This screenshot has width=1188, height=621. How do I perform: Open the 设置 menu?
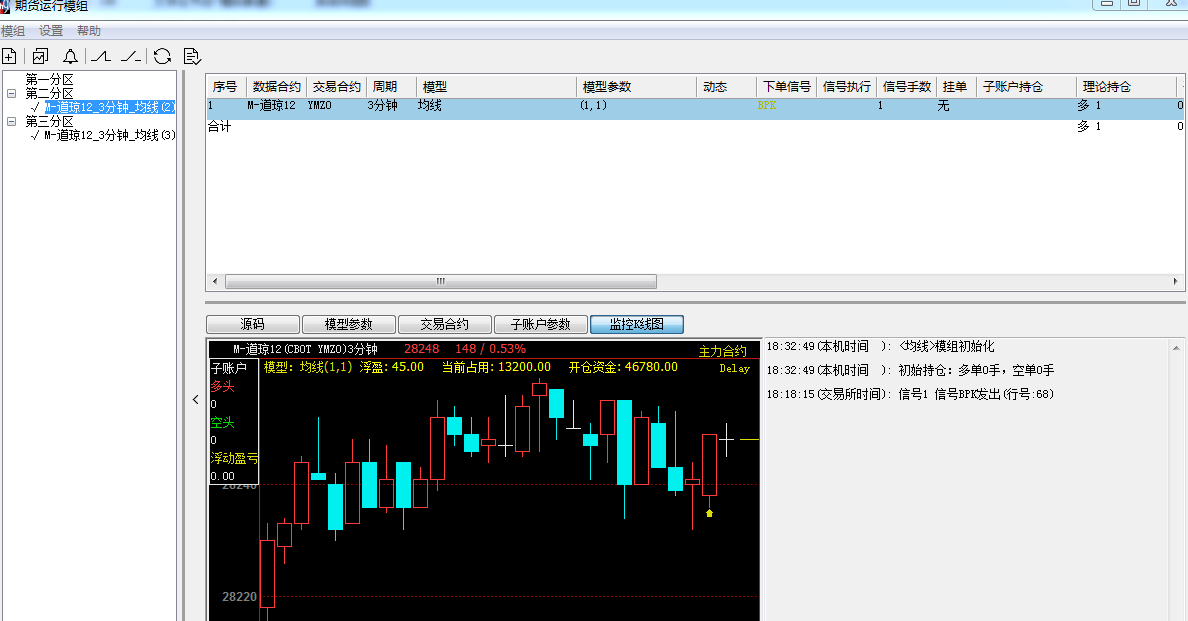pos(51,31)
